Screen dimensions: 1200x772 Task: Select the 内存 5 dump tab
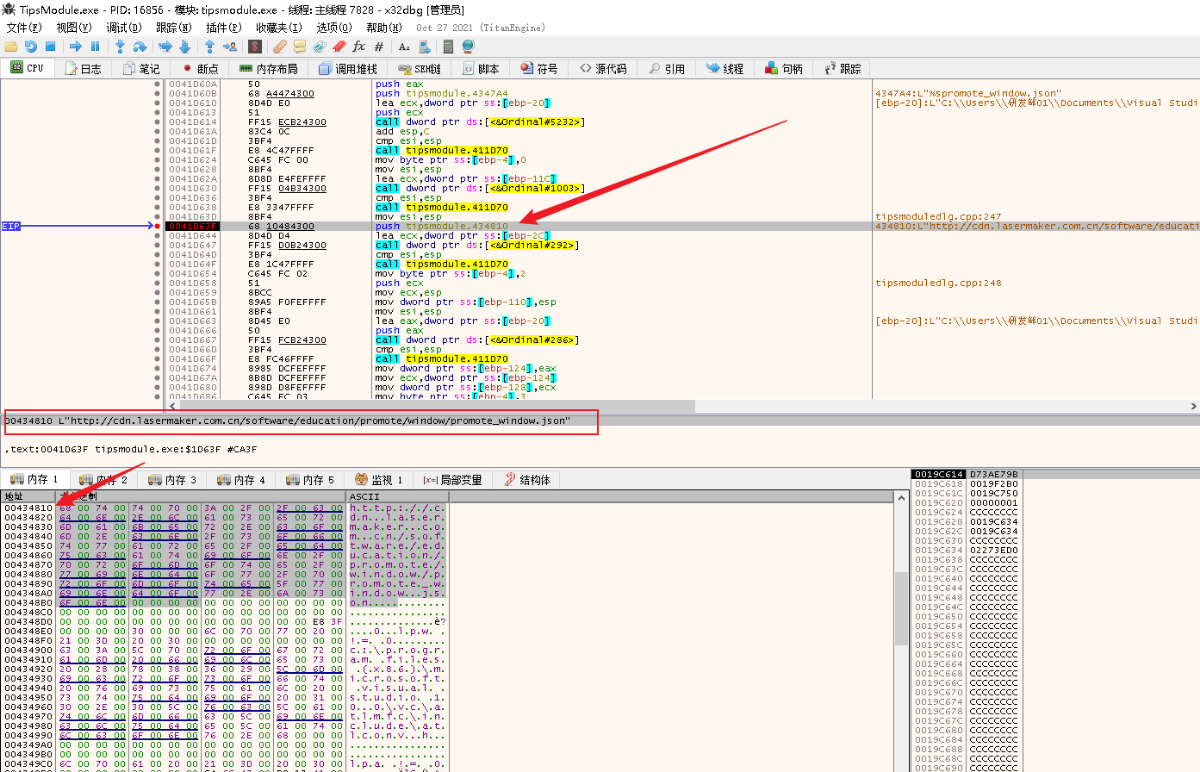310,480
